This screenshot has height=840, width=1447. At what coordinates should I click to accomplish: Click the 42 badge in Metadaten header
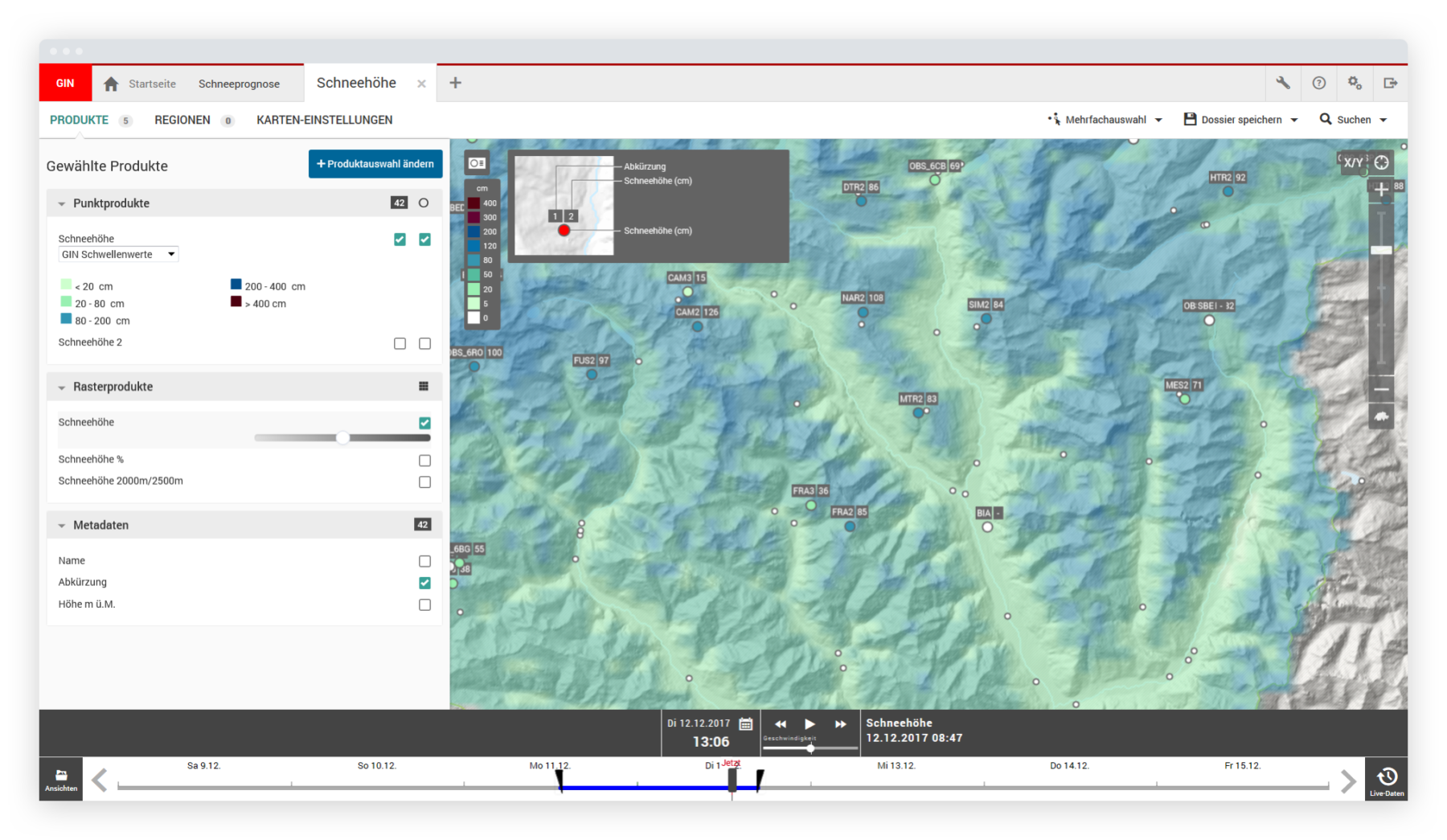click(x=422, y=525)
